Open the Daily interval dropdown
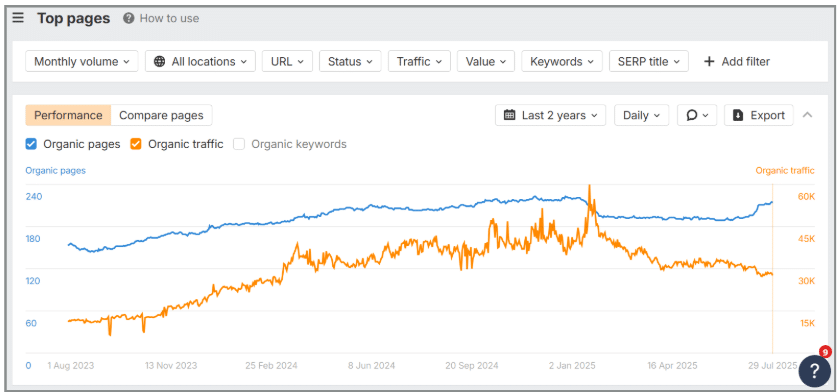837x392 pixels. coord(642,115)
